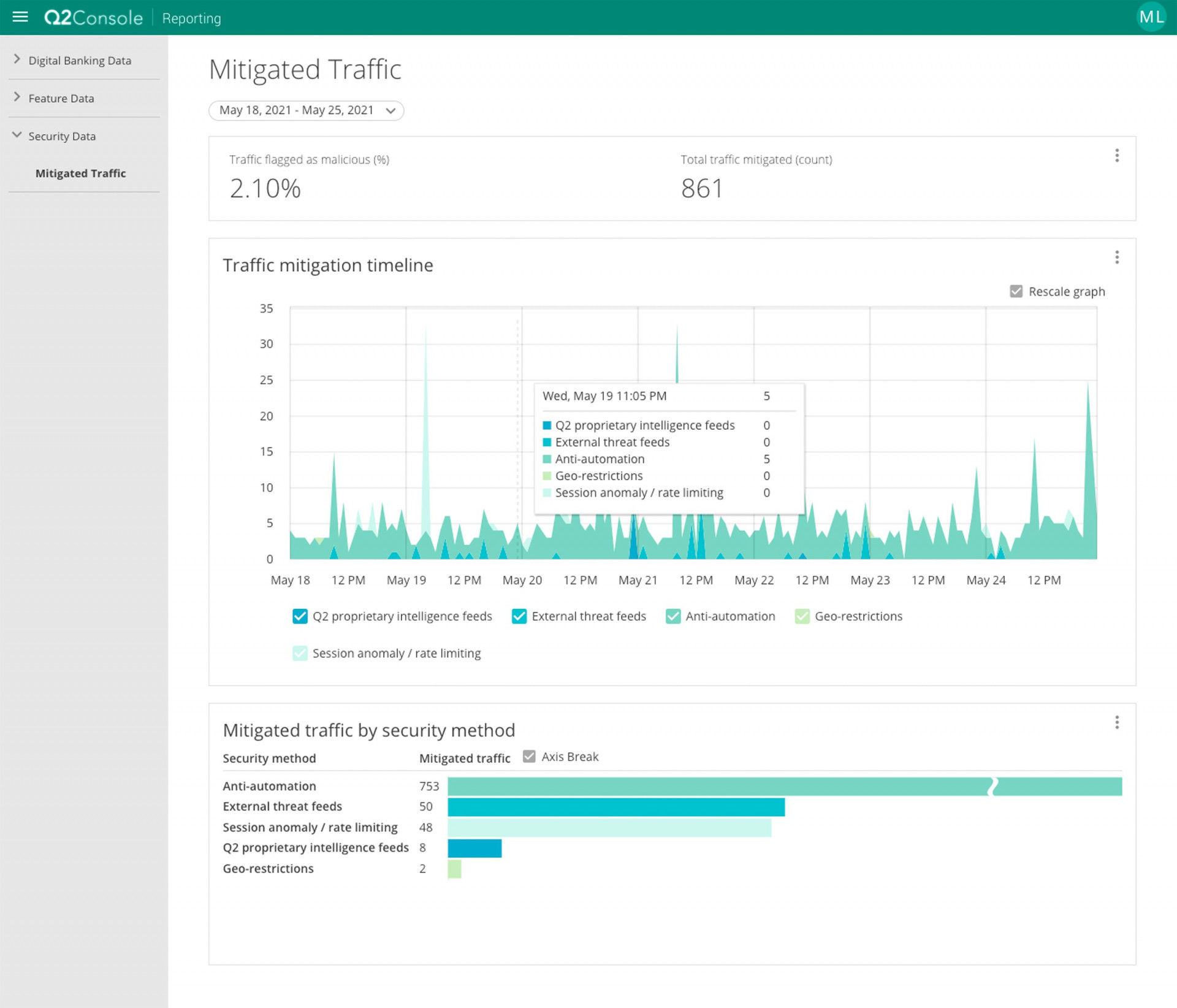
Task: Click the Anti-automation axis break marker
Action: tap(992, 786)
